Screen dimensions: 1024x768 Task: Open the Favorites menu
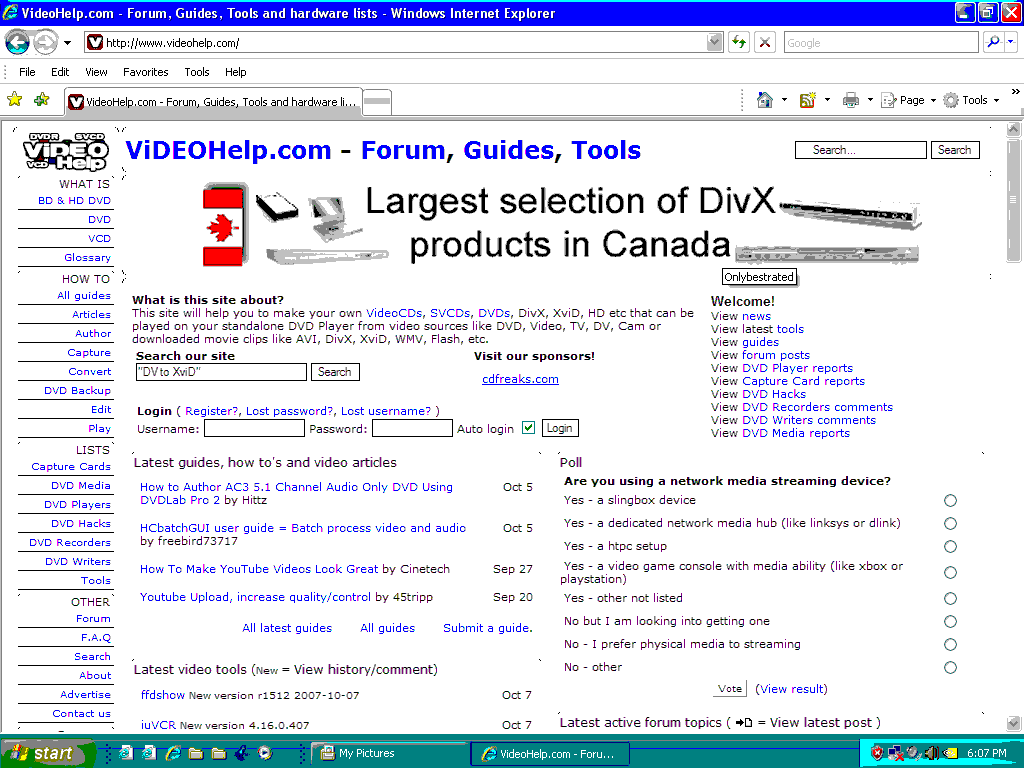click(x=146, y=72)
